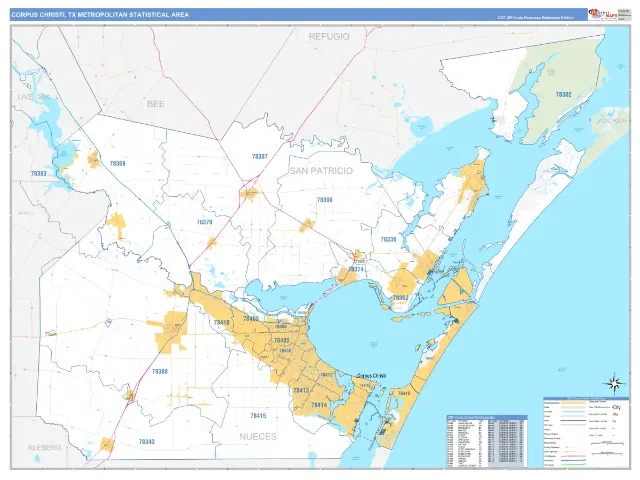Viewport: 640px width, 480px height.
Task: Select the KLEBERG county label
Action: tap(44, 448)
